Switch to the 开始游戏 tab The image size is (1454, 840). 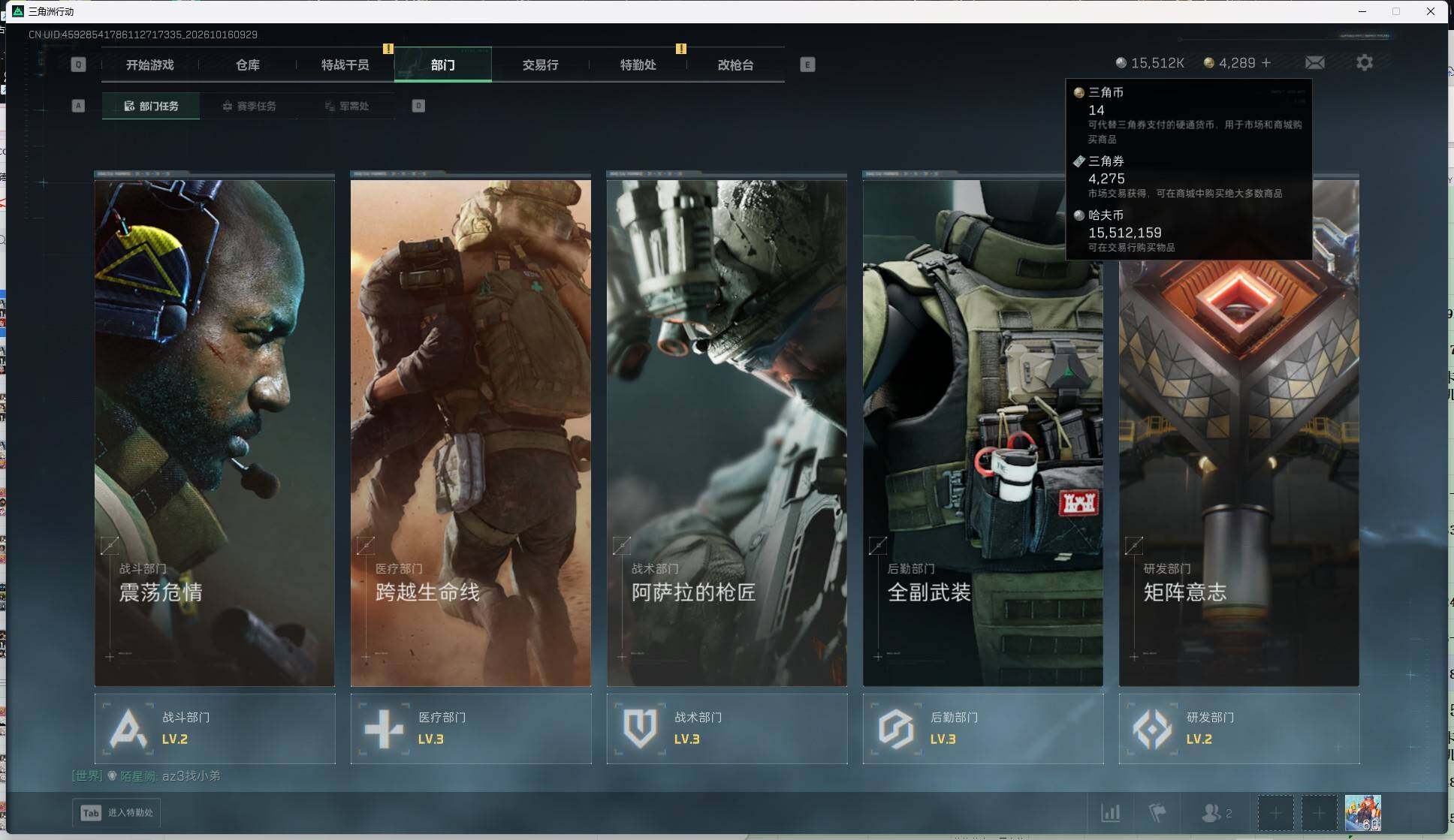150,65
